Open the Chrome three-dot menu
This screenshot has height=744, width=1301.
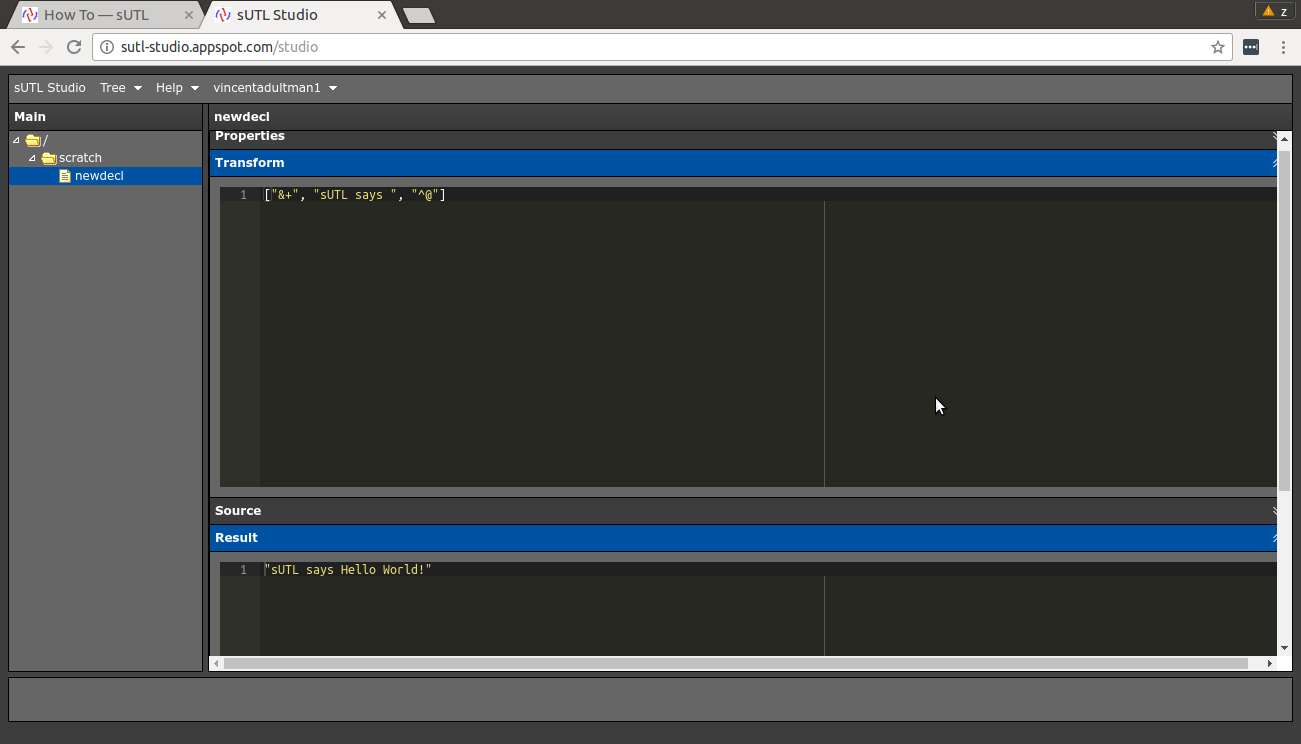pyautogui.click(x=1283, y=47)
